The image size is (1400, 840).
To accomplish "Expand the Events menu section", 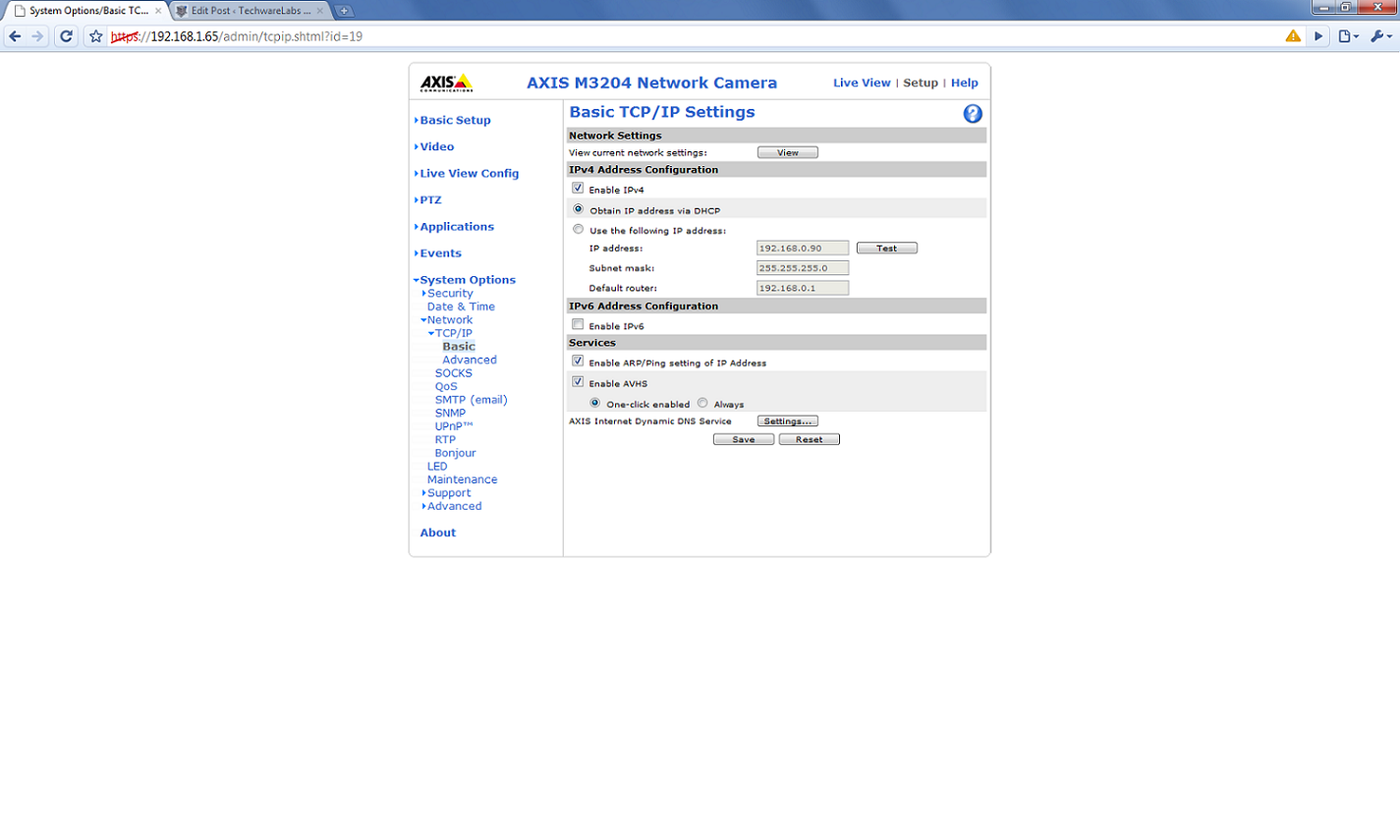I will (440, 252).
